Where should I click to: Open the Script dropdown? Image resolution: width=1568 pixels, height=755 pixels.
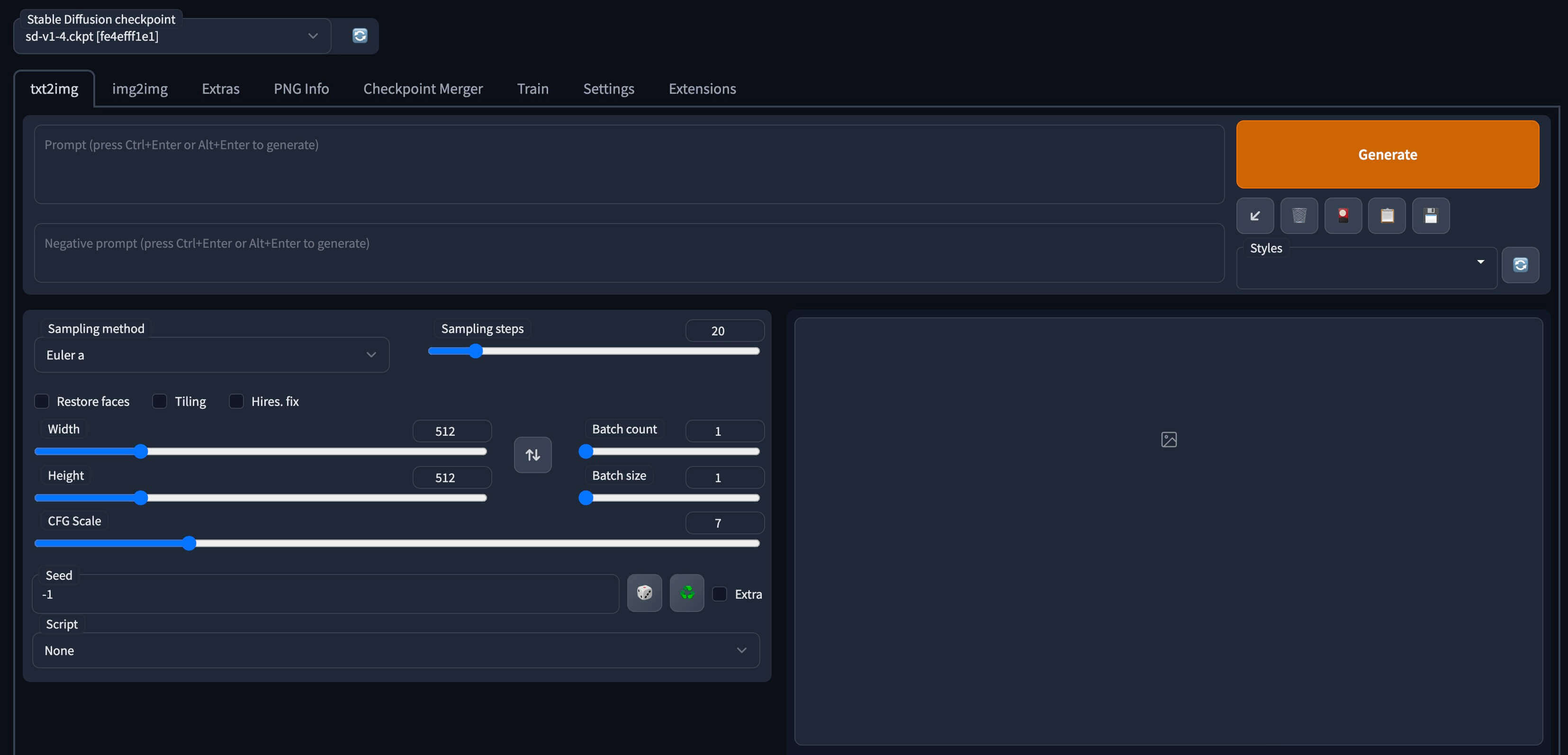395,650
